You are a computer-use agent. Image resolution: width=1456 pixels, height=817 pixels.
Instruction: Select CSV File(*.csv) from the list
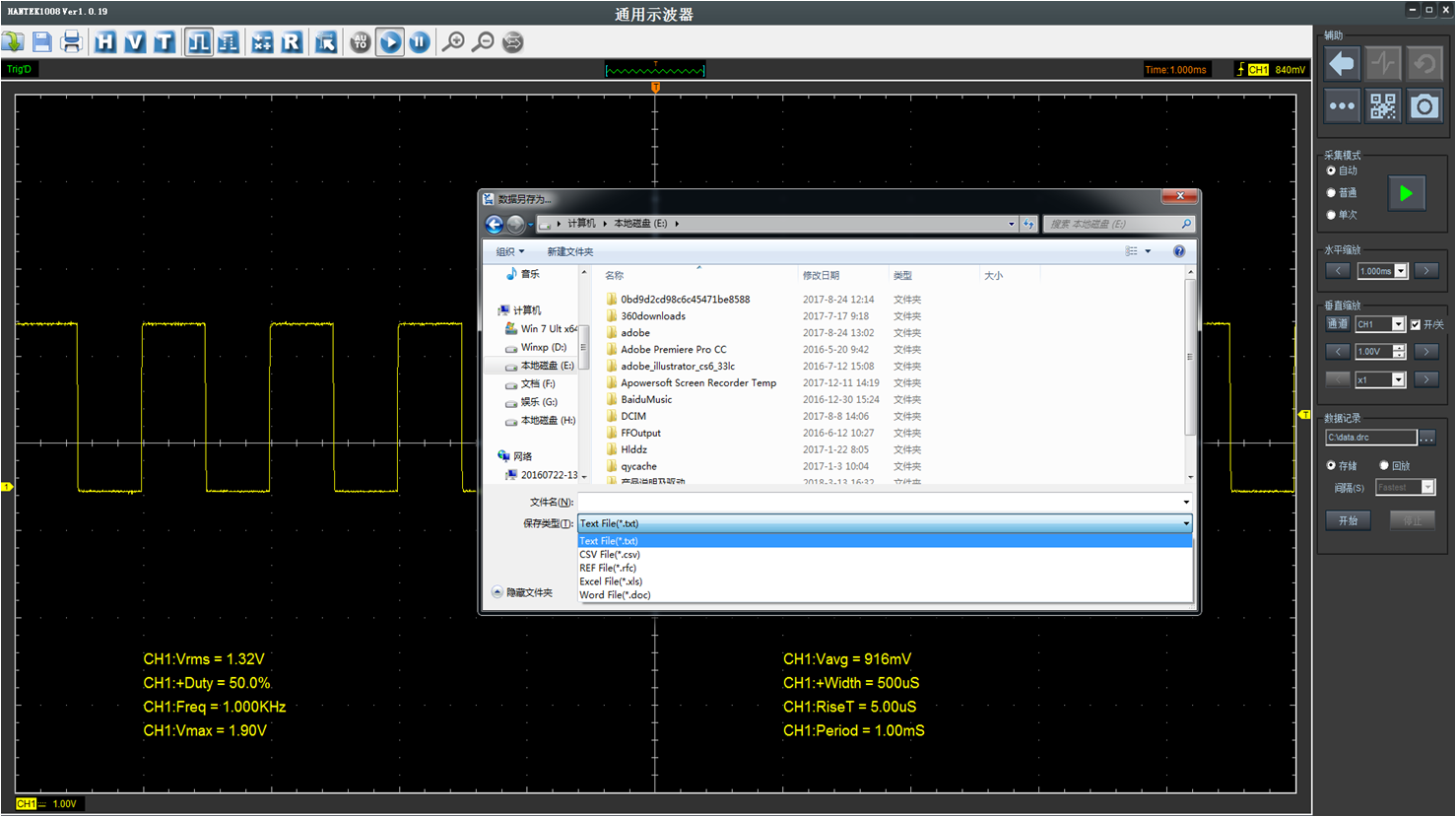pyautogui.click(x=610, y=555)
